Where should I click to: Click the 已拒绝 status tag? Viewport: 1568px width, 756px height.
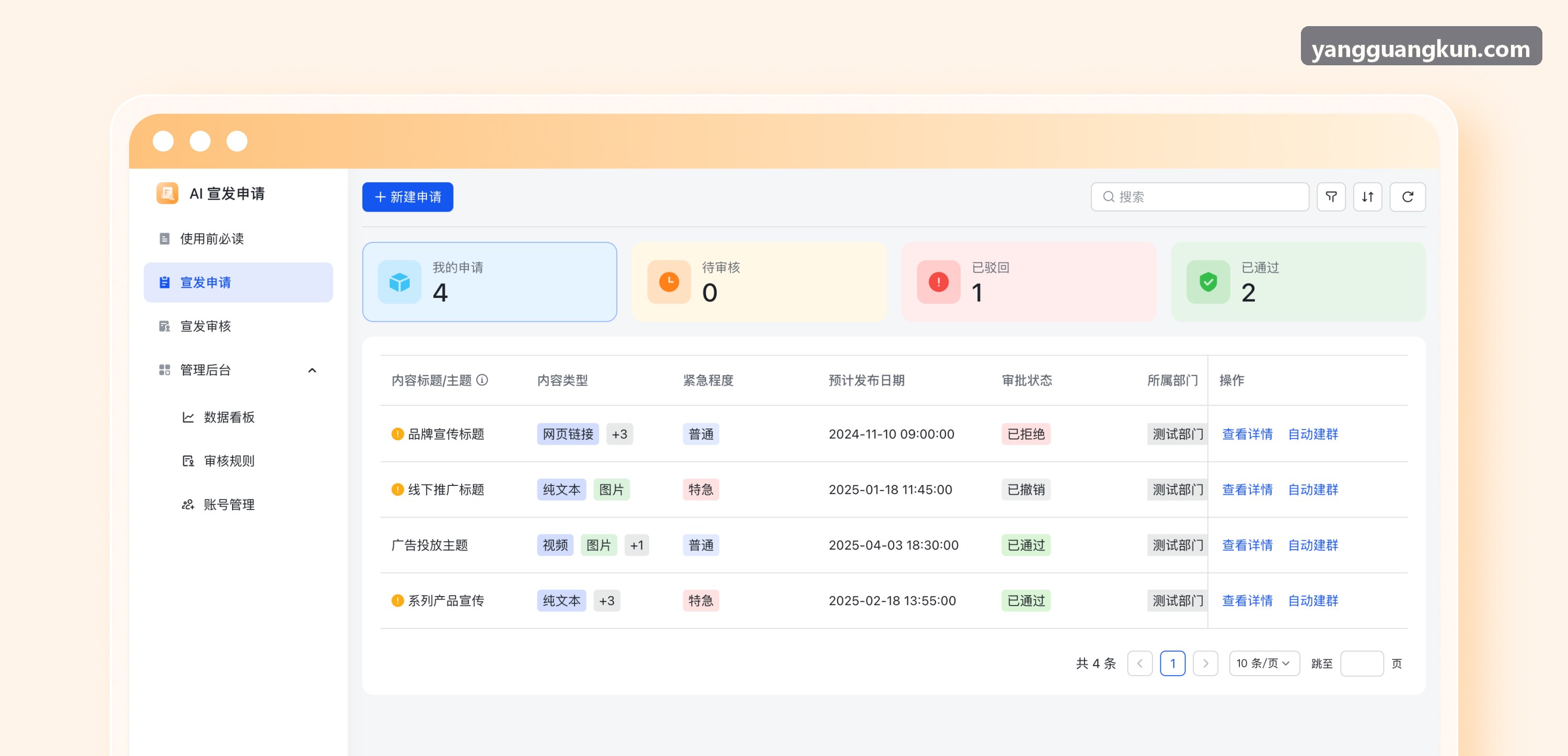coord(1025,434)
